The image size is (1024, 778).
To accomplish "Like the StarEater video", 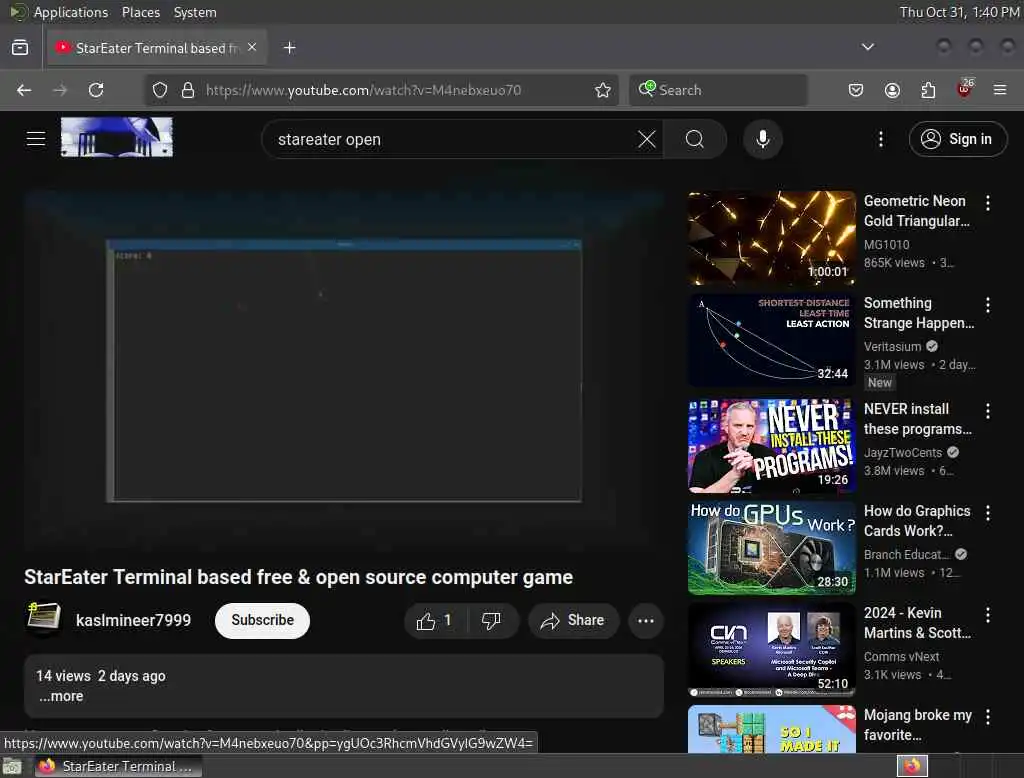I will pos(435,621).
